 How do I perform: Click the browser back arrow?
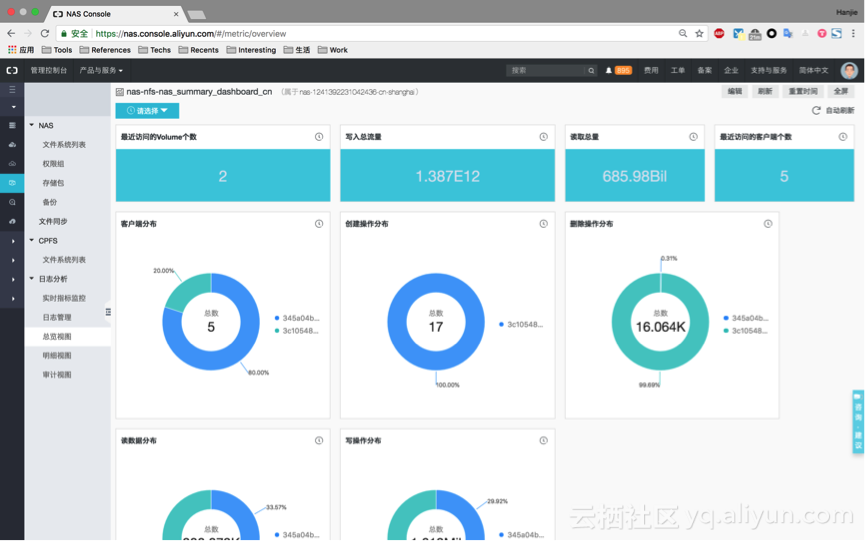tap(11, 34)
